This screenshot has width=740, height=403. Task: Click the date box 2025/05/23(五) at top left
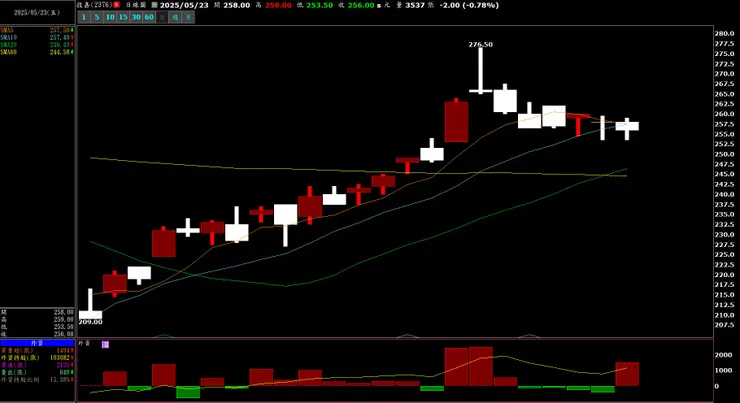37,13
